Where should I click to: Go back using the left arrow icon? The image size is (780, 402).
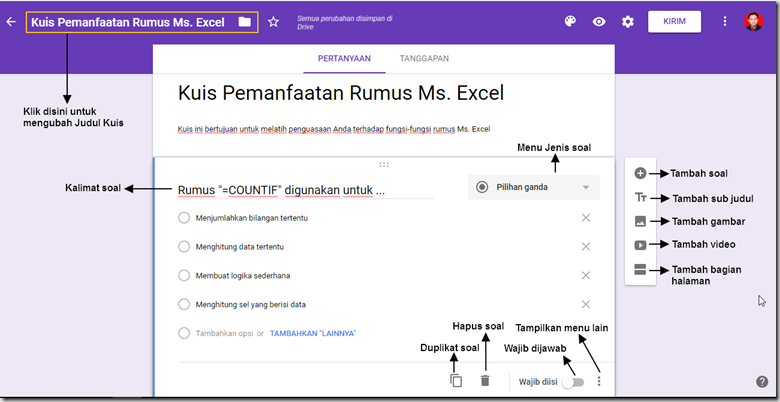tap(11, 22)
